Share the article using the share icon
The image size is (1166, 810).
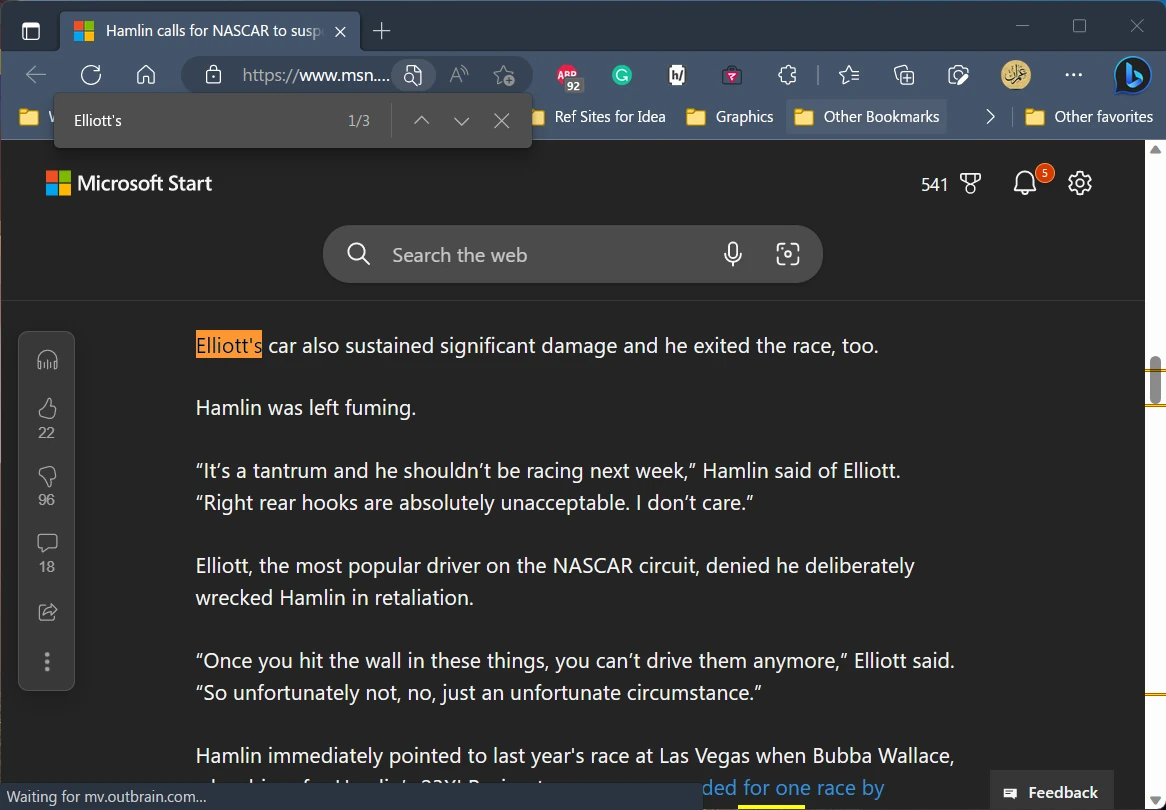[x=46, y=611]
